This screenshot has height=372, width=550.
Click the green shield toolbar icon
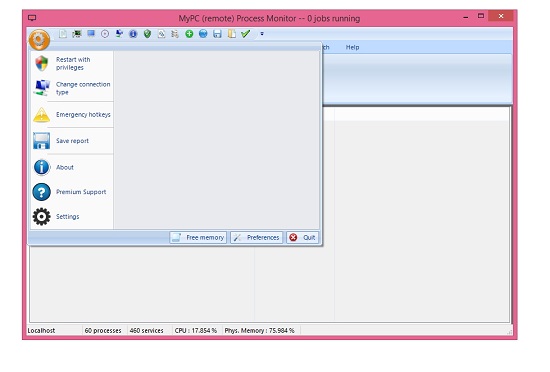point(147,34)
